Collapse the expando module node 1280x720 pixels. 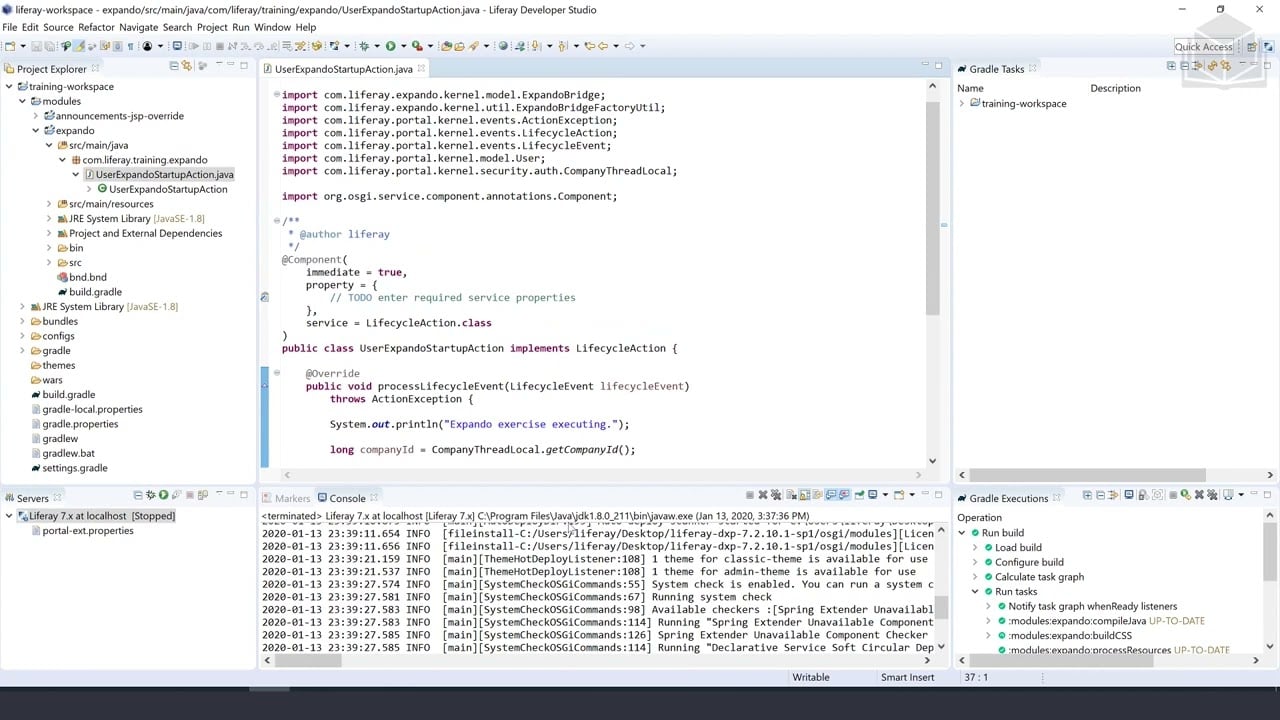(x=36, y=131)
